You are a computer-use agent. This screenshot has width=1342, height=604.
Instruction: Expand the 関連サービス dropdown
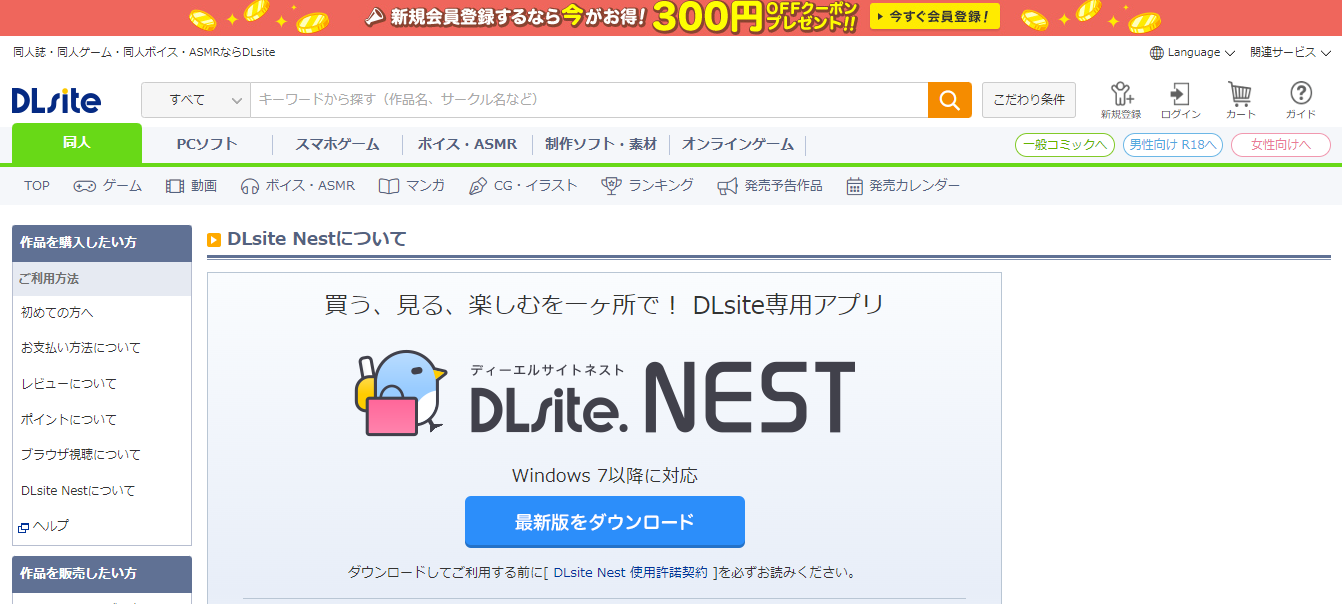(x=1289, y=52)
